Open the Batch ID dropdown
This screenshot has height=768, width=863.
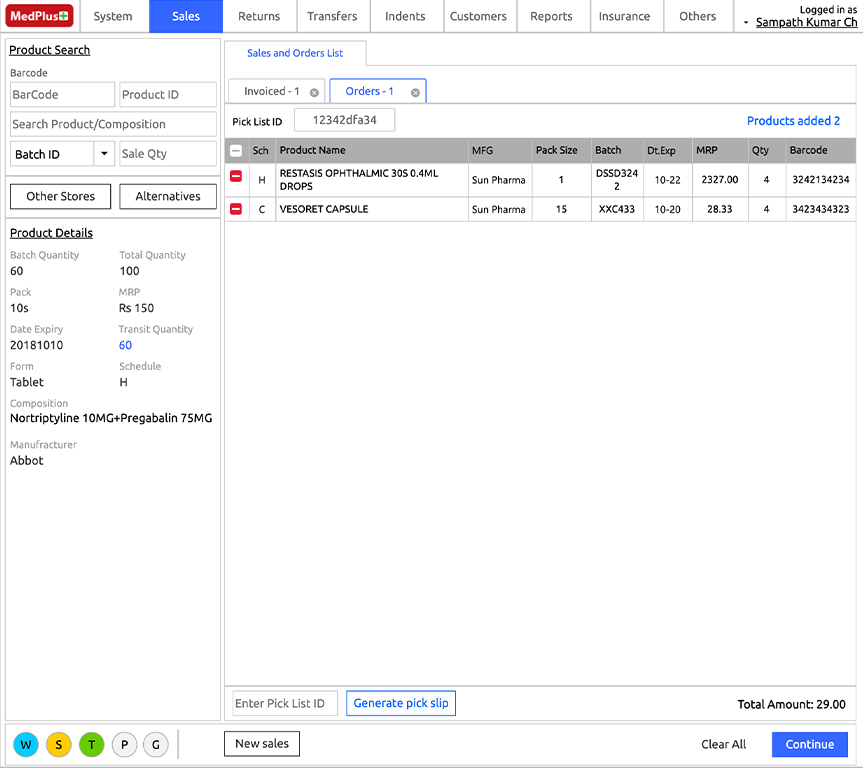(104, 154)
